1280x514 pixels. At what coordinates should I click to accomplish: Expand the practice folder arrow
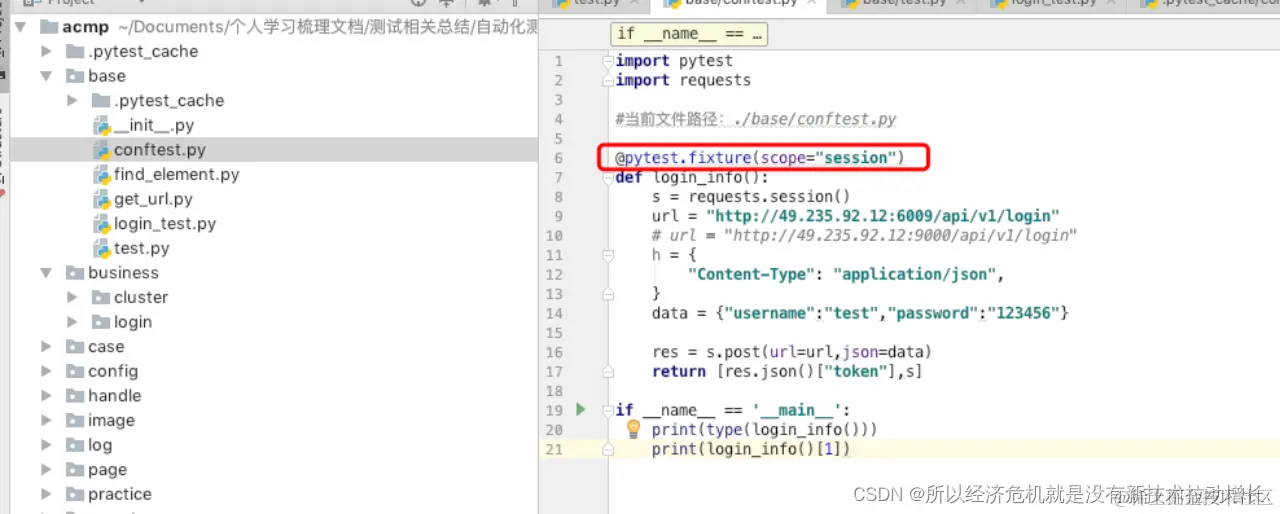point(46,494)
